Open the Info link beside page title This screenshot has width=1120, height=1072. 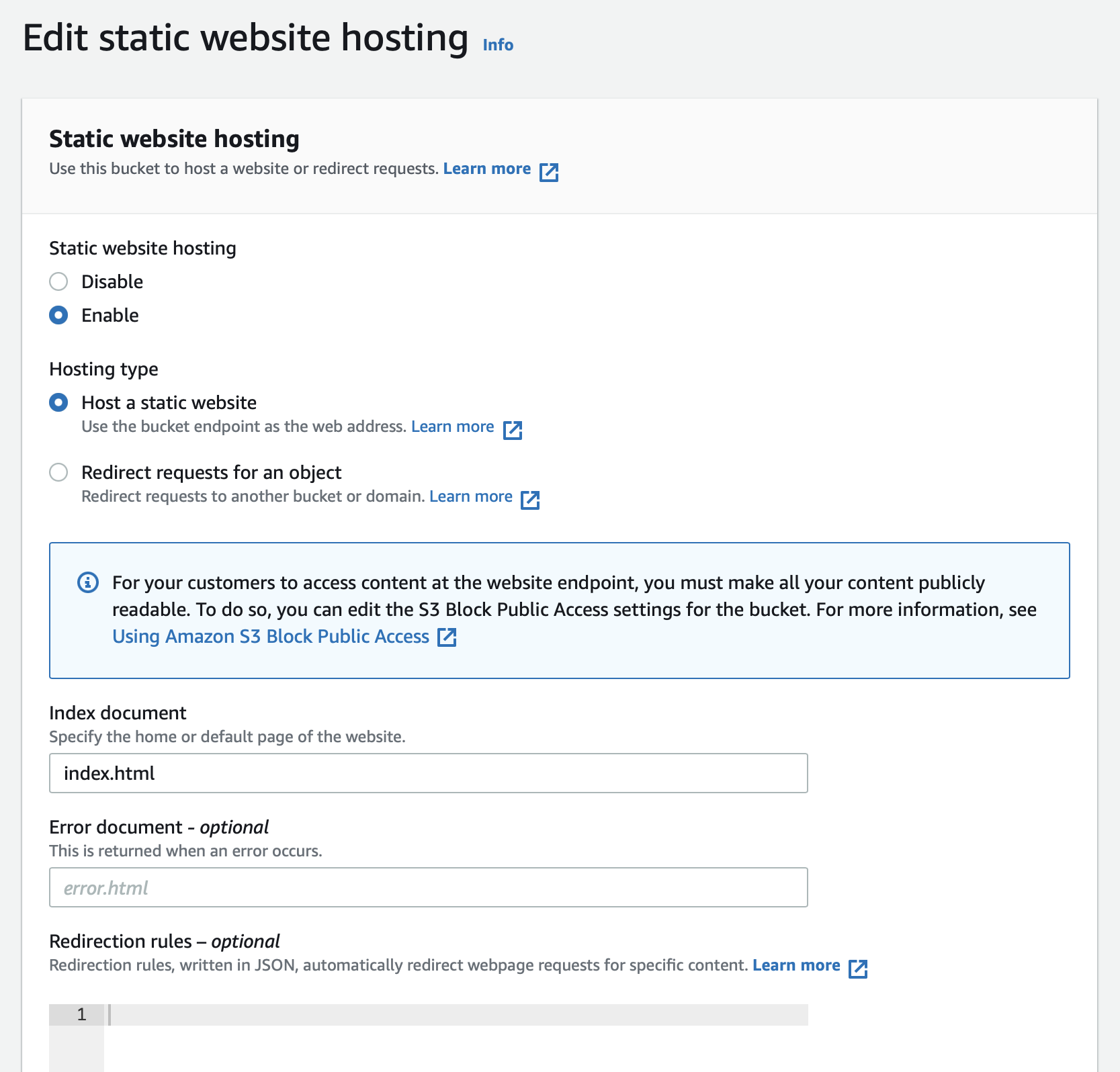click(498, 45)
